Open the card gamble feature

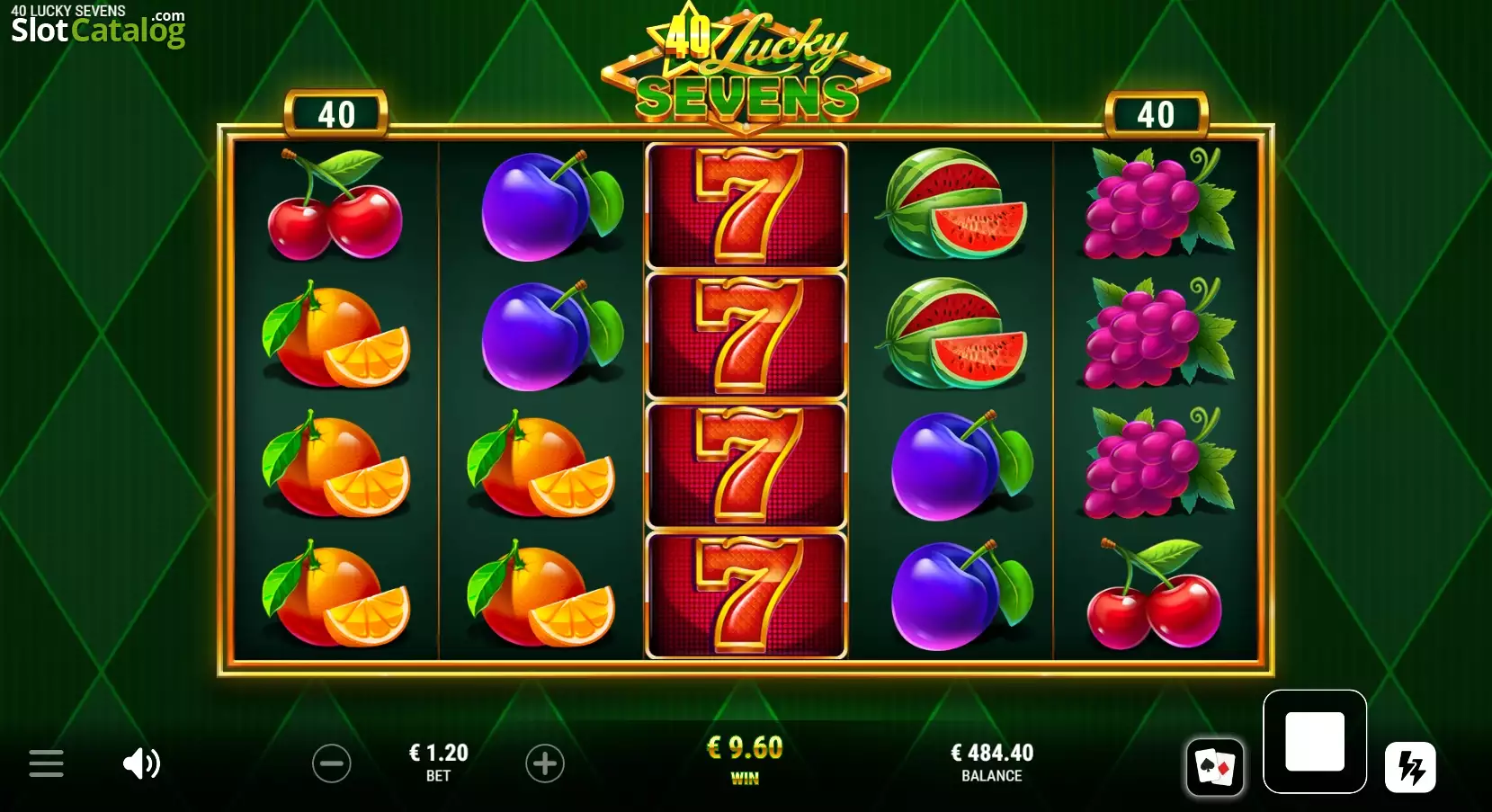[1215, 767]
